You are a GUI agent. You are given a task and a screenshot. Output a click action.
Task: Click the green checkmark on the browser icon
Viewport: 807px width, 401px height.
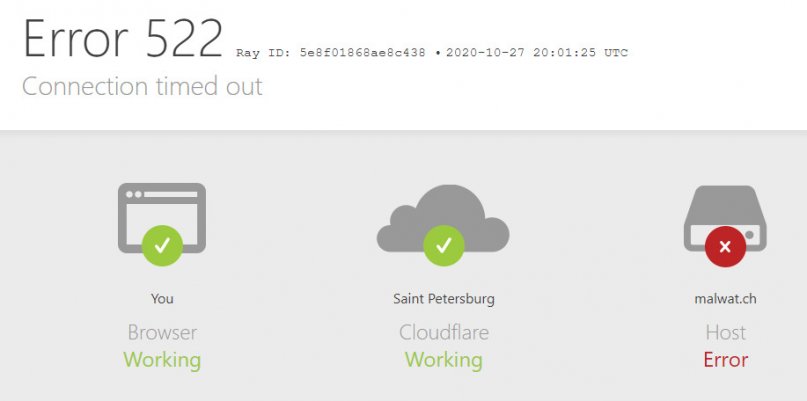(x=162, y=246)
